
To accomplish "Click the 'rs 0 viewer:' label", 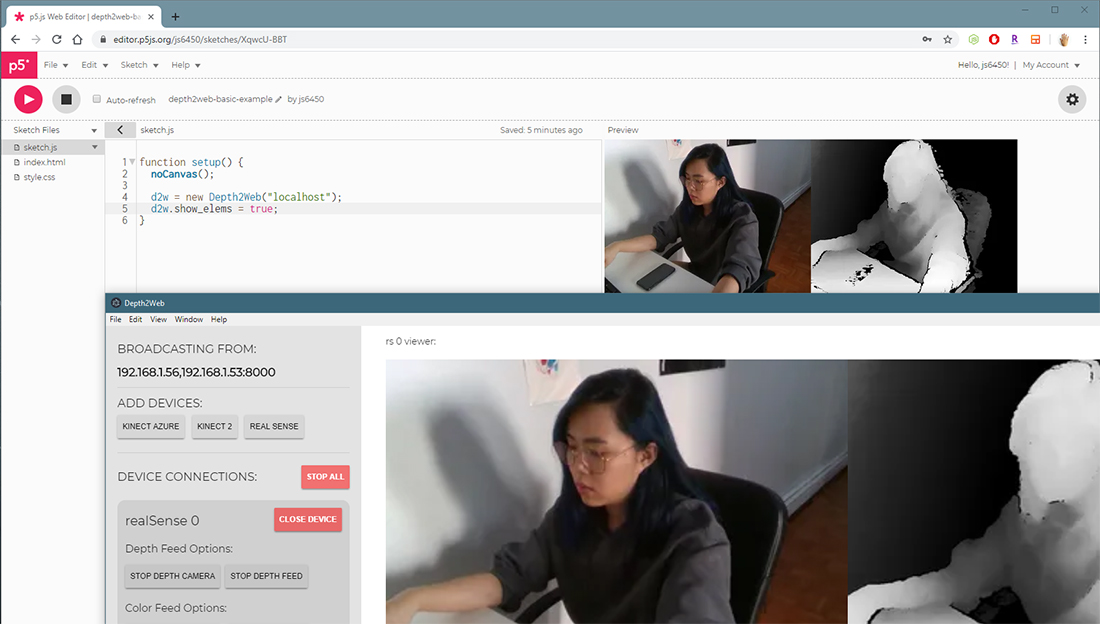I will 410,341.
